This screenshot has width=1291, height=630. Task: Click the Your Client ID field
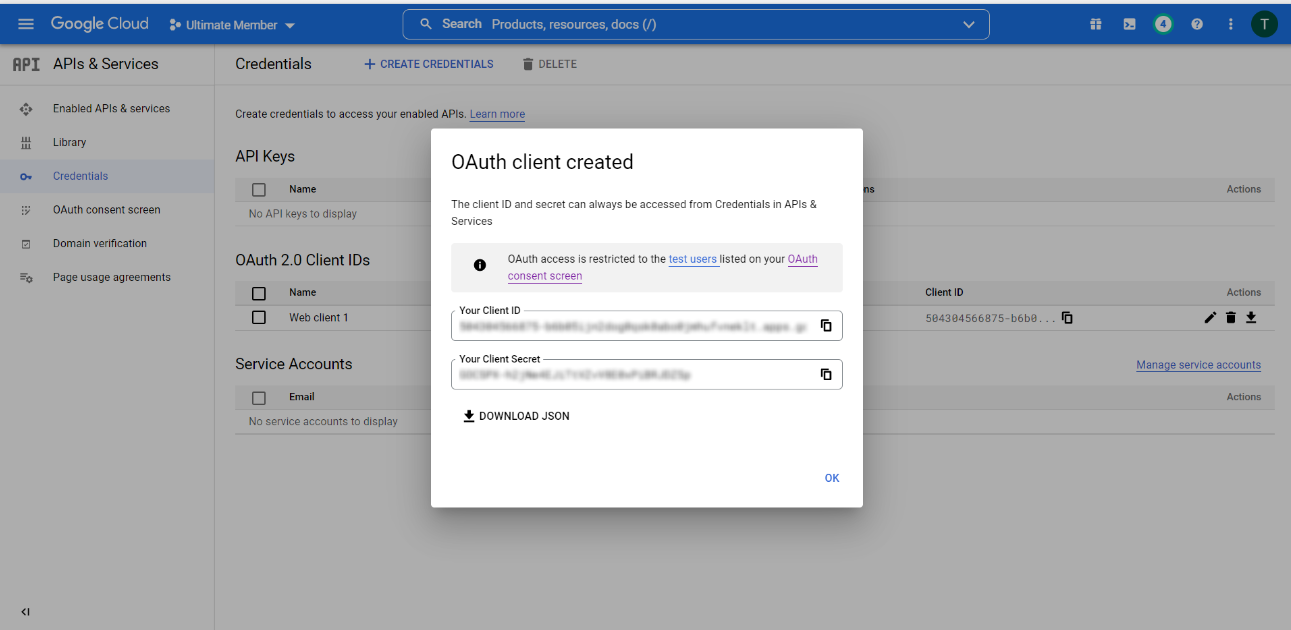pos(646,326)
